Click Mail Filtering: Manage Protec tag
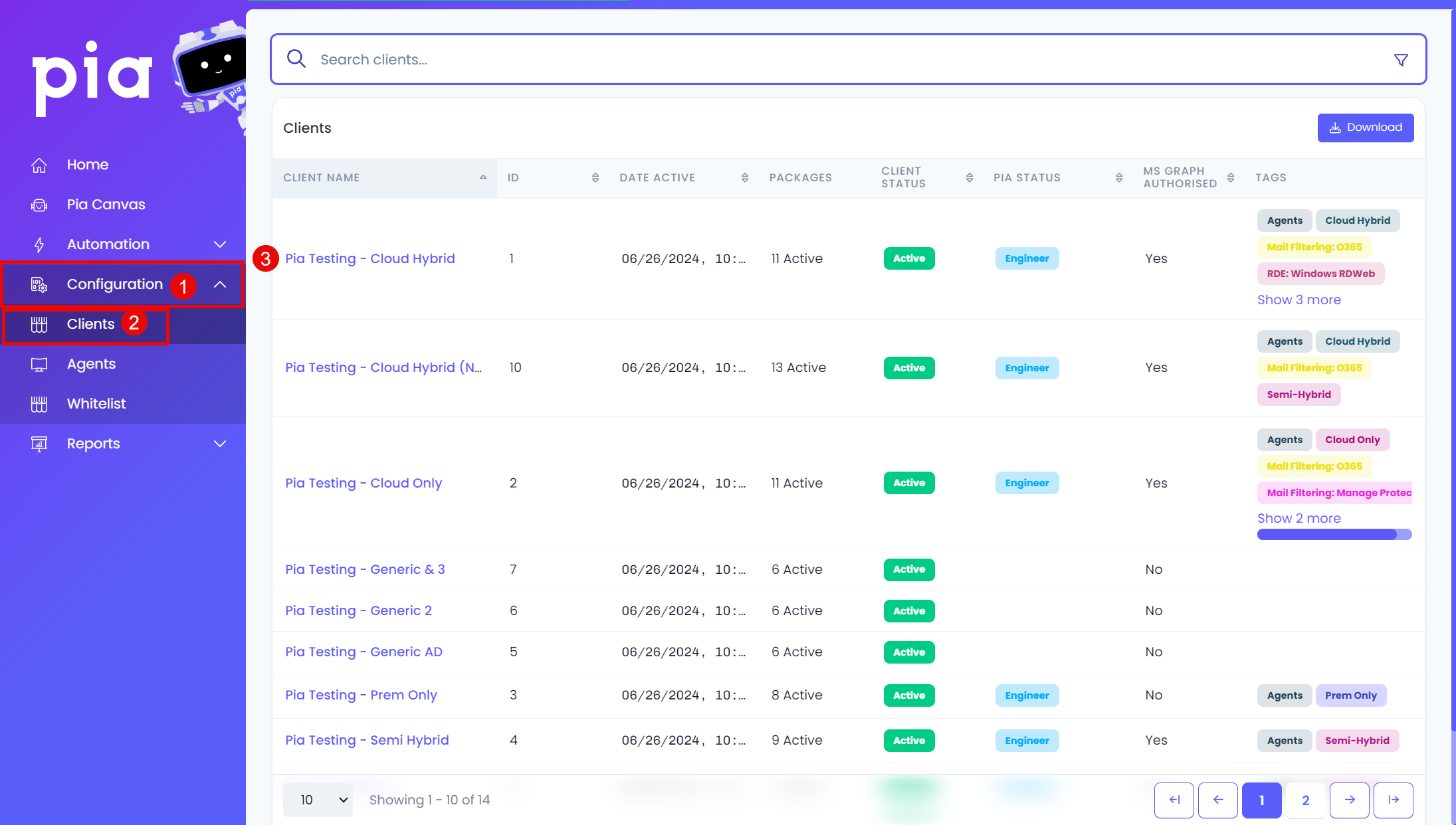 (x=1334, y=493)
